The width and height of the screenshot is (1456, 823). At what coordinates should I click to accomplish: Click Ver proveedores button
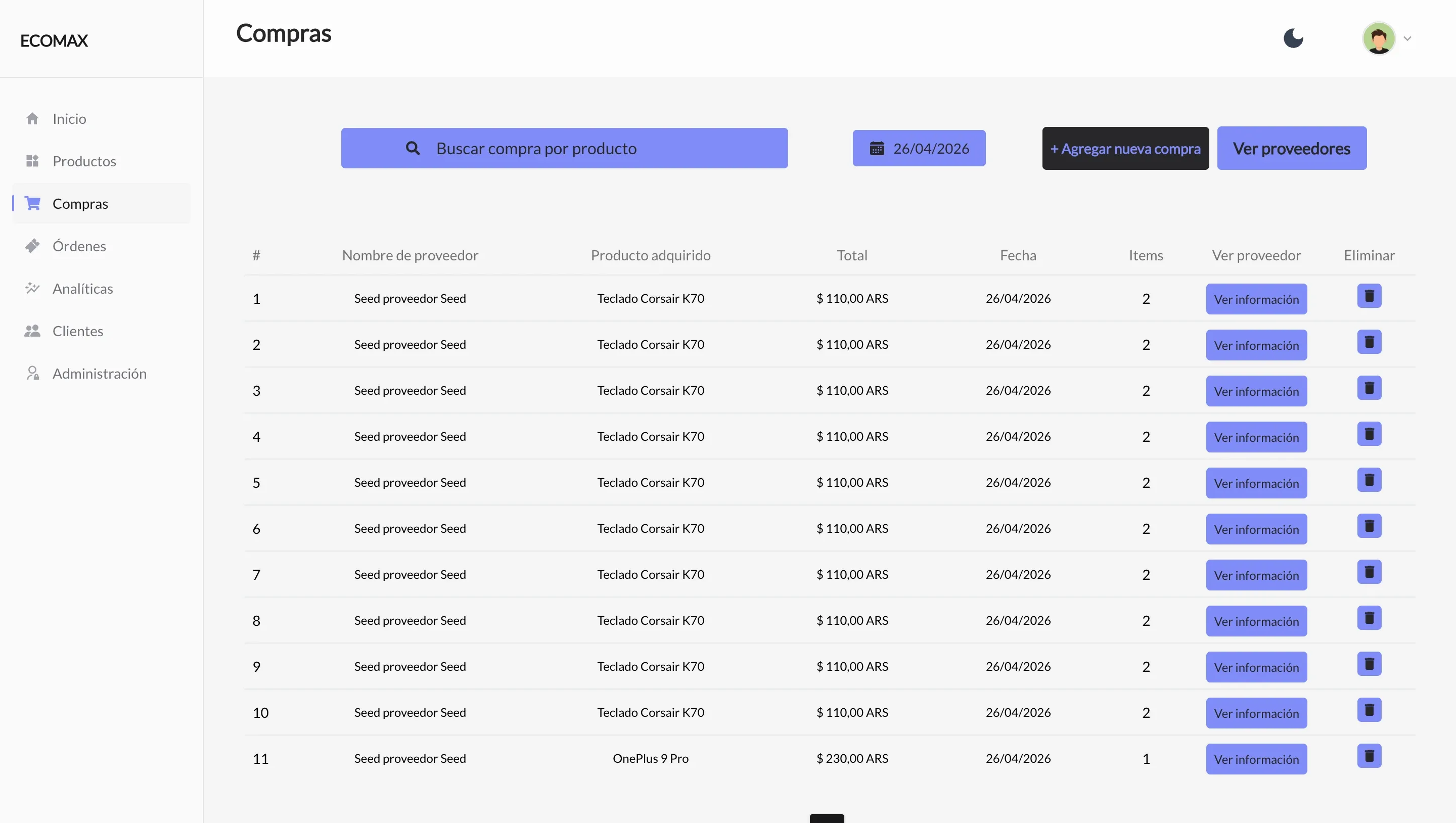click(x=1292, y=148)
